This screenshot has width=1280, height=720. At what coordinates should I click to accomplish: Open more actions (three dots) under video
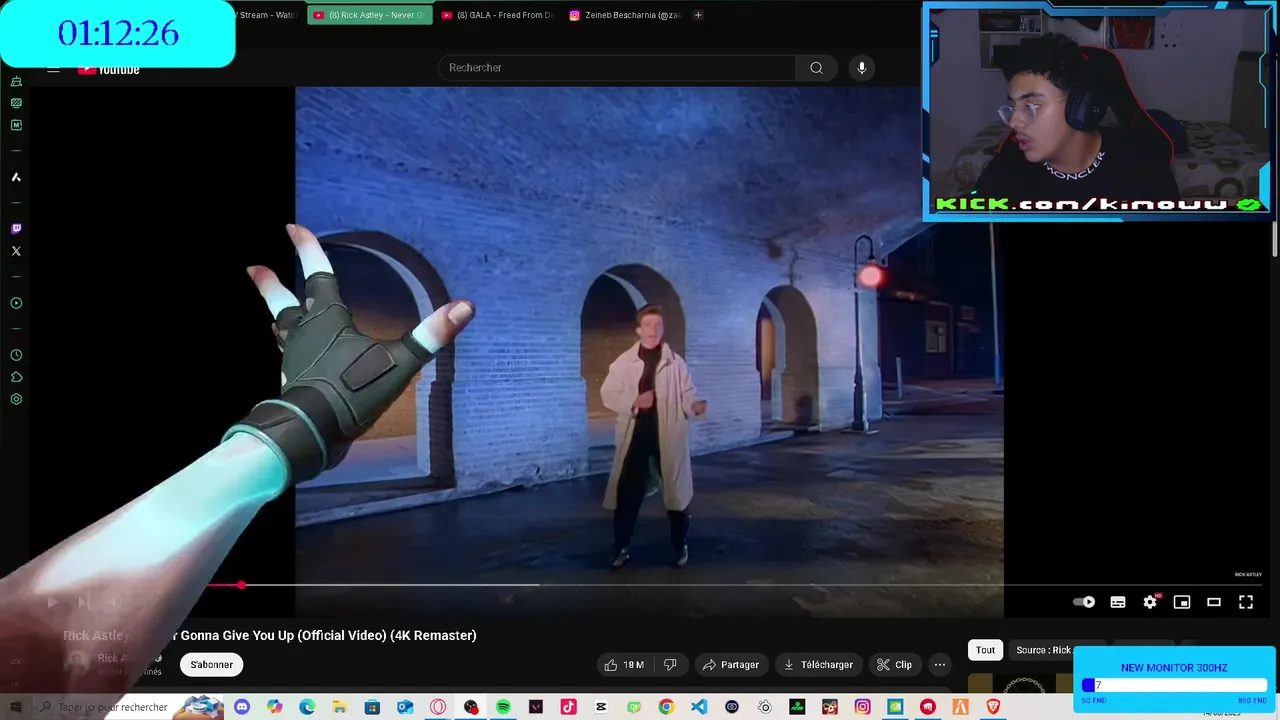point(939,664)
